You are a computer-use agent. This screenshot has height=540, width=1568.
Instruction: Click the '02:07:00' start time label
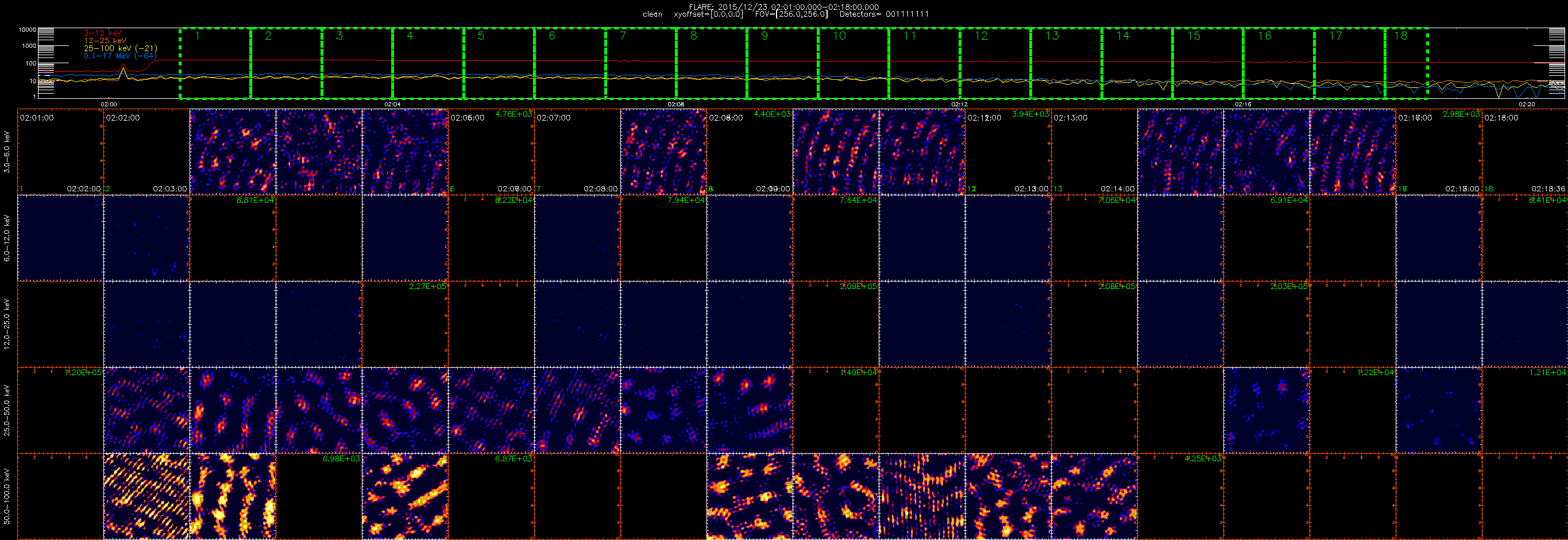pos(553,118)
